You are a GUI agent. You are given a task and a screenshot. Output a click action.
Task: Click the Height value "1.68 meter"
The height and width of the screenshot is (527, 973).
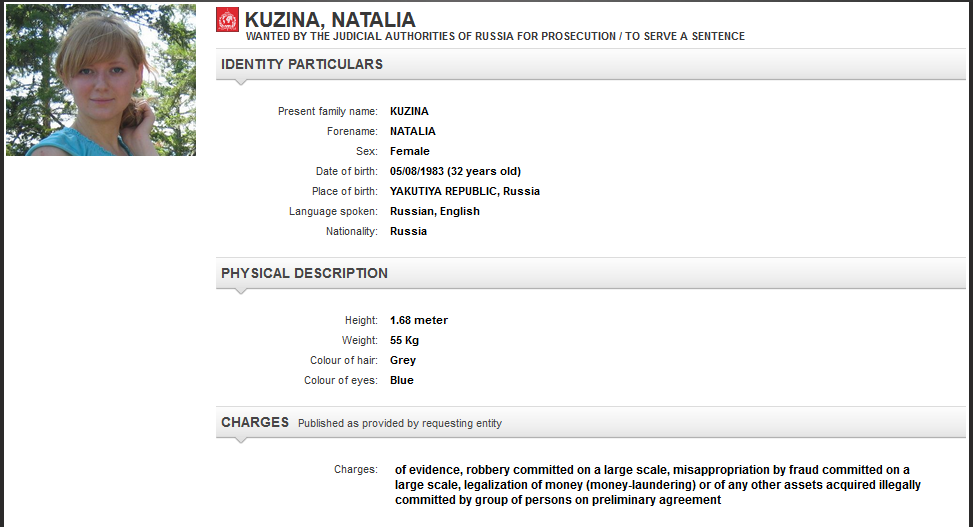419,320
